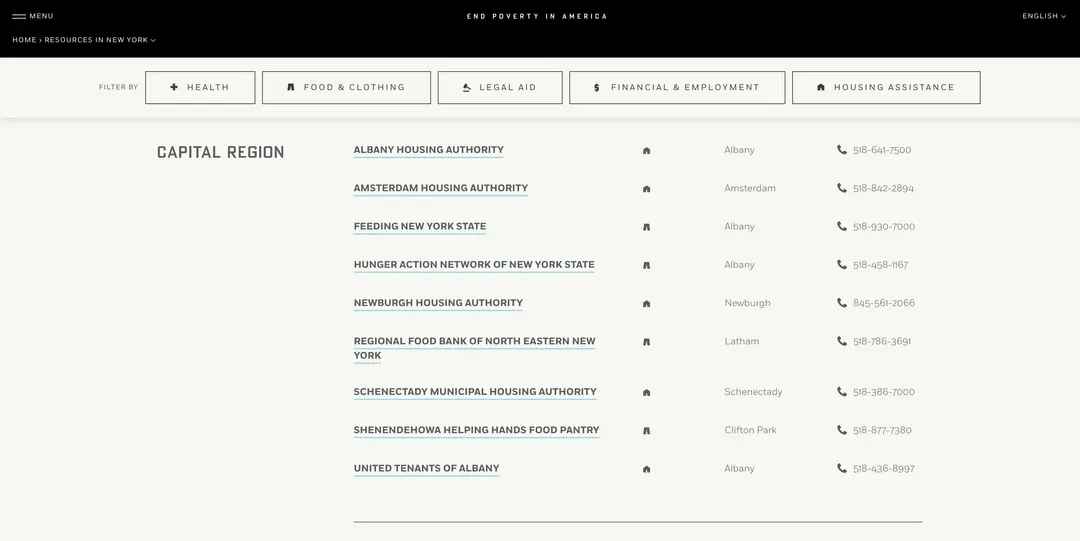Click food icon for Feeding New York State row
The height and width of the screenshot is (541, 1080).
646,227
